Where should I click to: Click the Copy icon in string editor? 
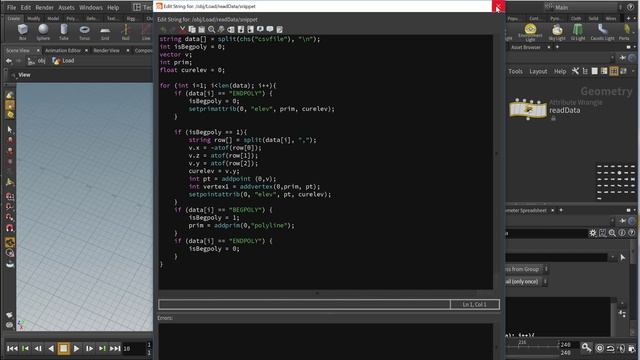click(x=192, y=29)
